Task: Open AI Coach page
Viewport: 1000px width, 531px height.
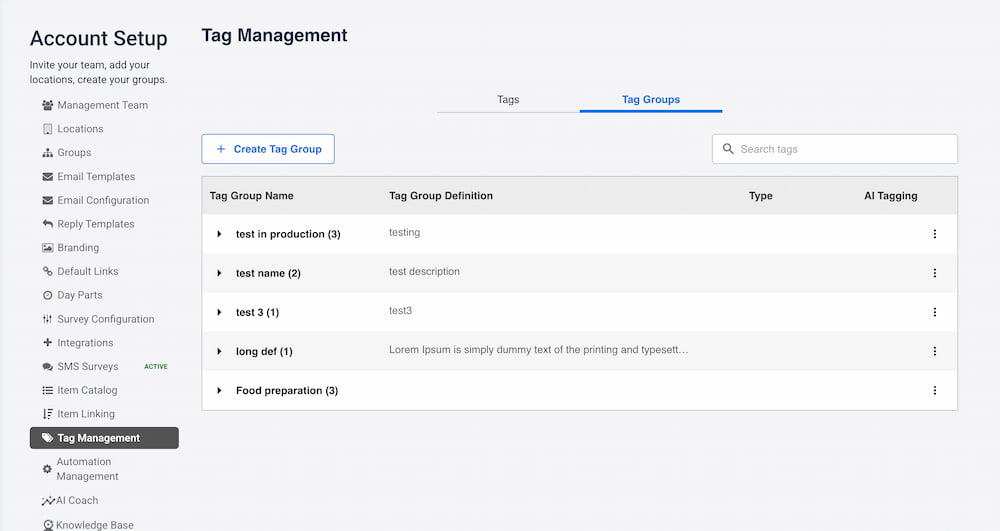Action: pos(77,500)
